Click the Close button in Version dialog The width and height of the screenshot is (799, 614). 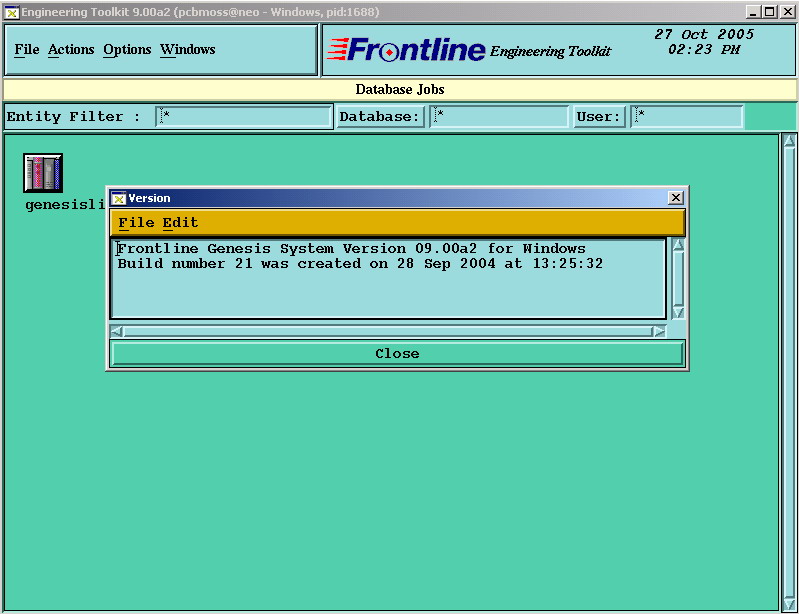click(397, 354)
